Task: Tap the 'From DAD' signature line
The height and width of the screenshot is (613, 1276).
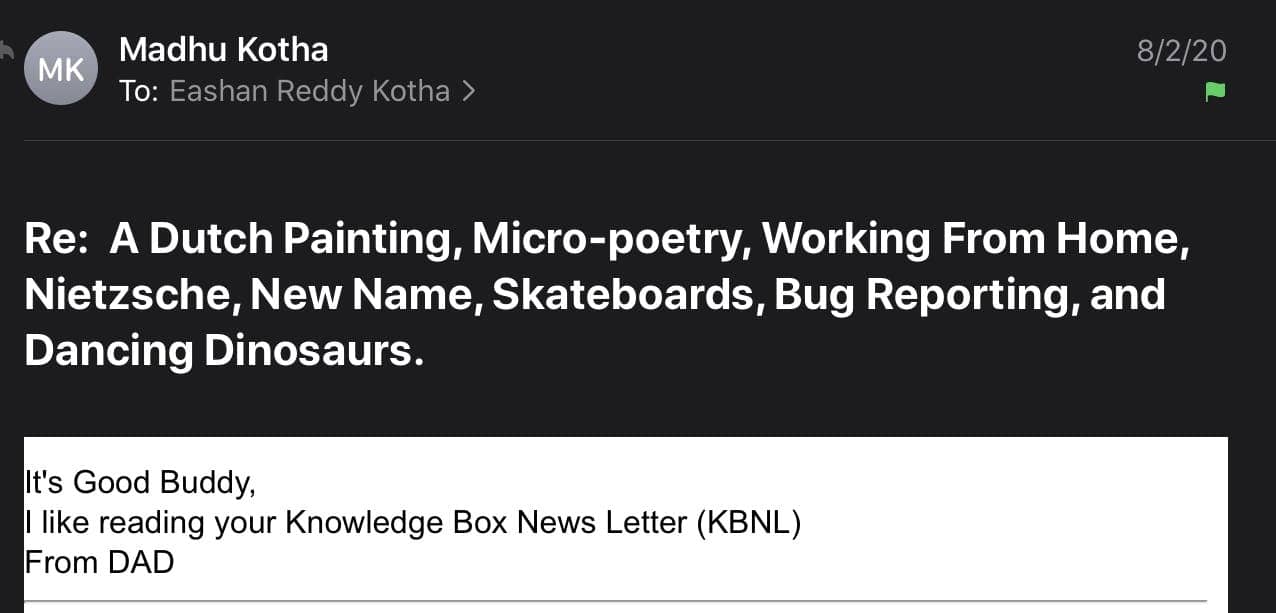Action: pos(99,562)
